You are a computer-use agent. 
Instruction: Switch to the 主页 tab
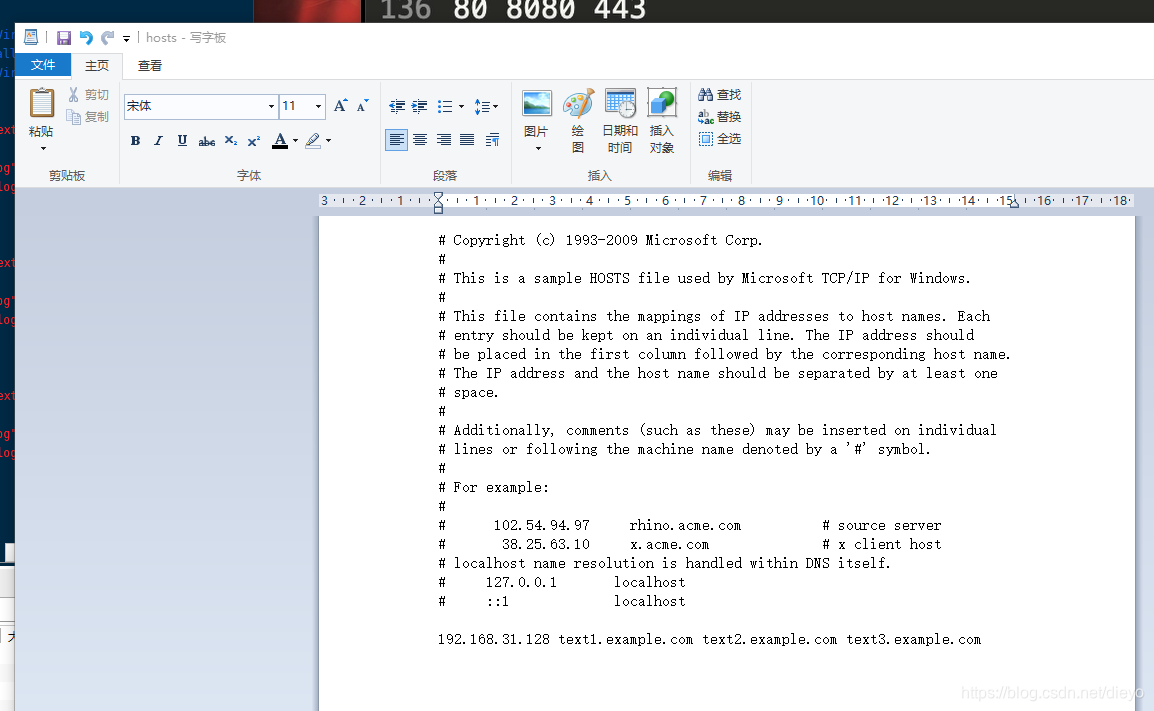[x=96, y=66]
